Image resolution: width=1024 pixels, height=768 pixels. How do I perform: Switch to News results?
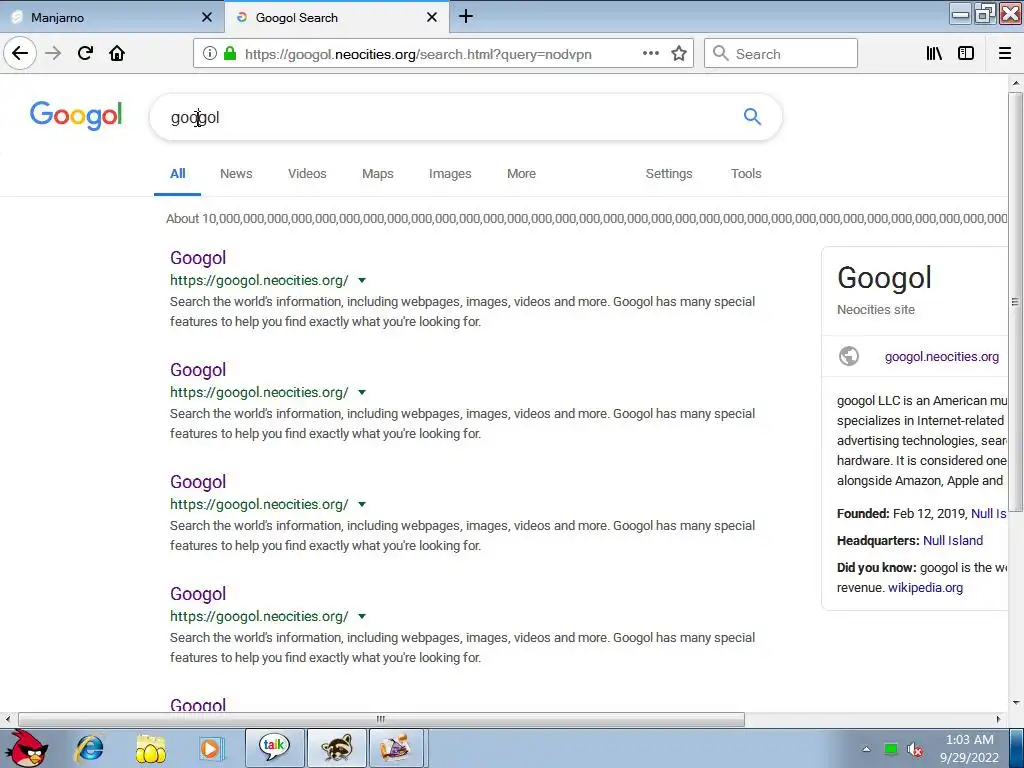point(236,174)
